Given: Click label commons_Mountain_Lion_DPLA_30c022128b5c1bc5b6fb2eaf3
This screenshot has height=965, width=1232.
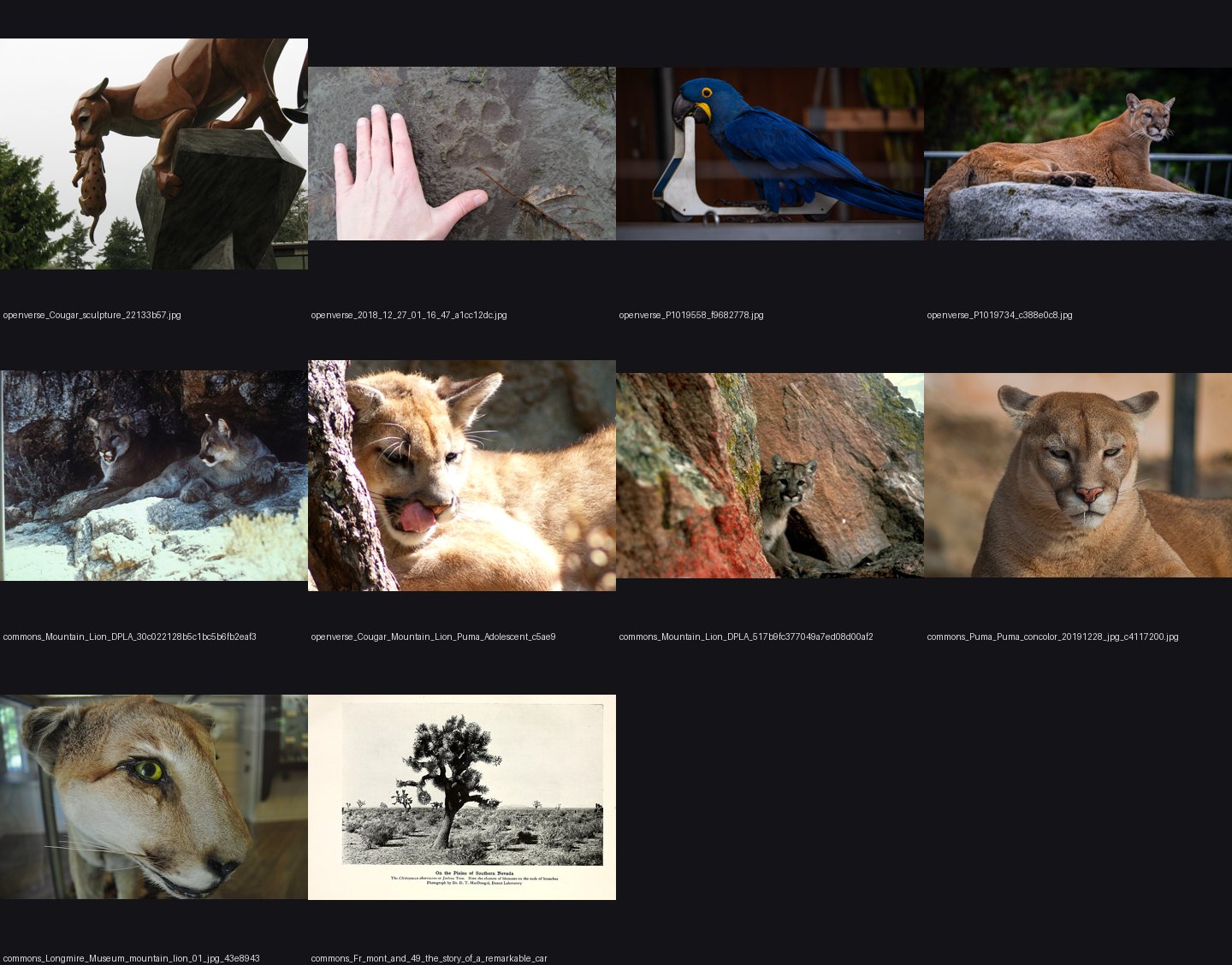Looking at the screenshot, I should [130, 636].
